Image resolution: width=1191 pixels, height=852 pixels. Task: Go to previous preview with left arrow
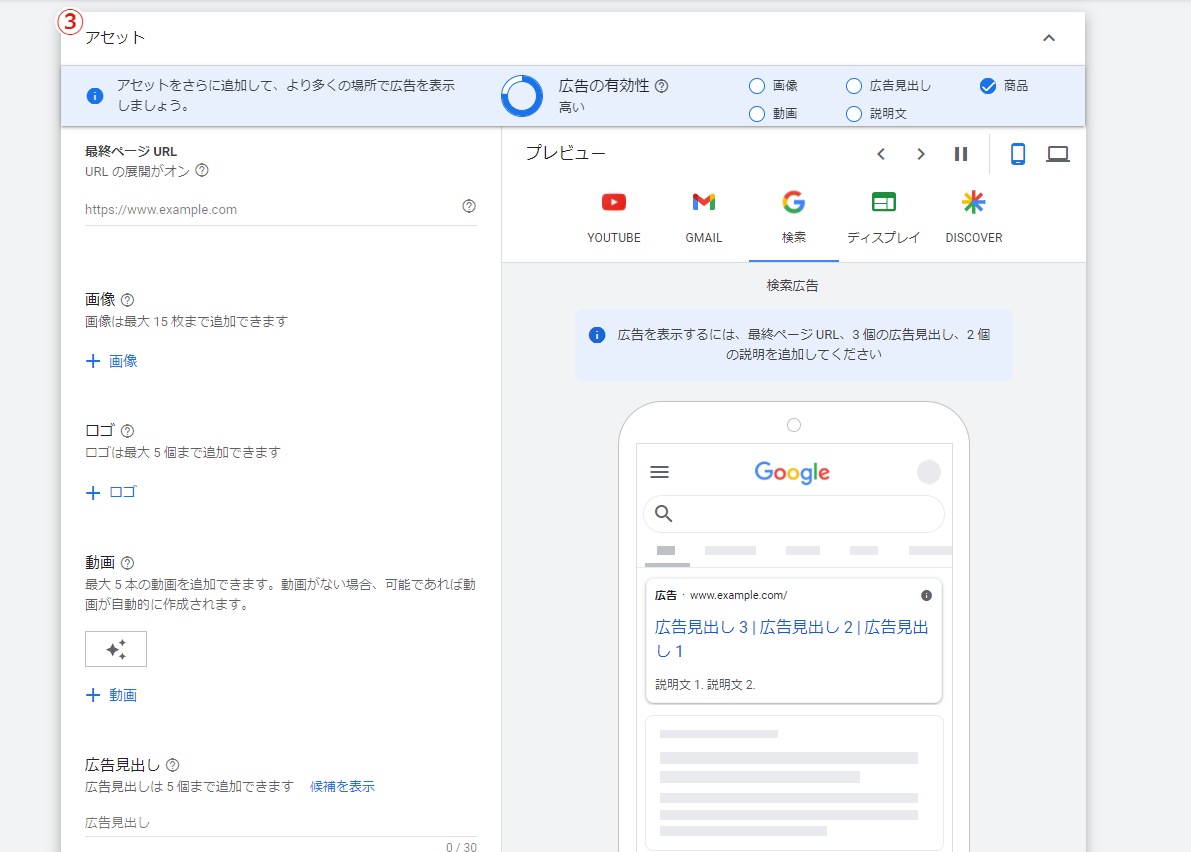pos(881,154)
